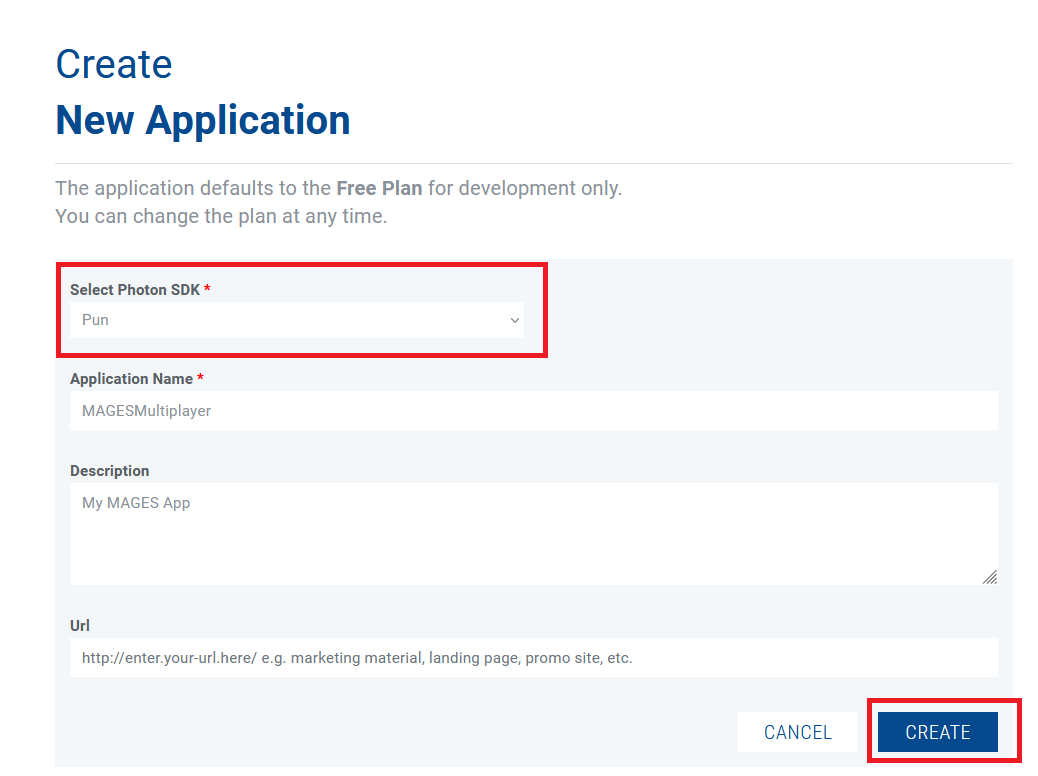The height and width of the screenshot is (776, 1038).
Task: Click inside the Description text area
Action: pyautogui.click(x=533, y=534)
